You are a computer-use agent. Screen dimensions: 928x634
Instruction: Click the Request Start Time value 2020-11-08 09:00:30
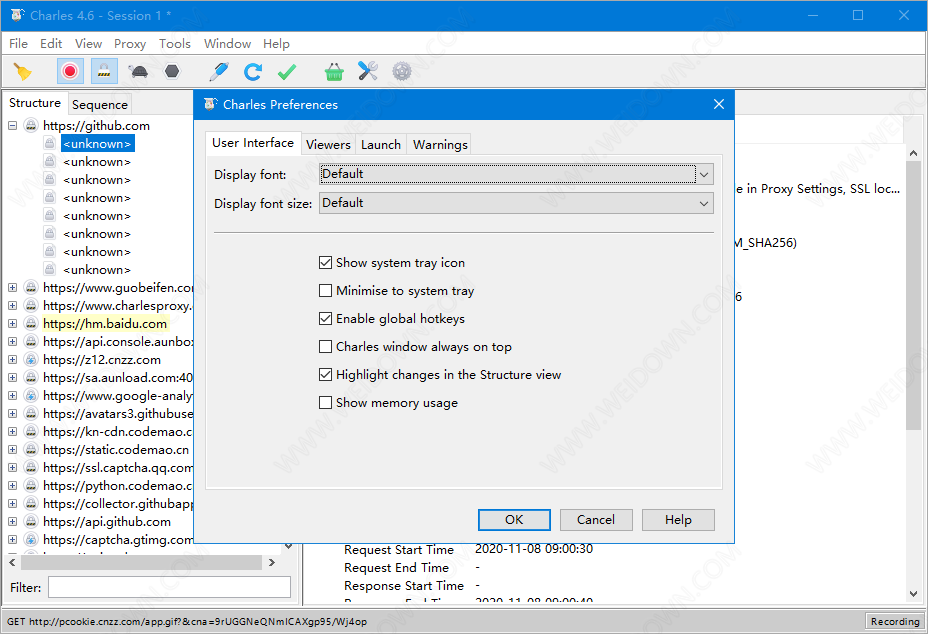point(534,549)
